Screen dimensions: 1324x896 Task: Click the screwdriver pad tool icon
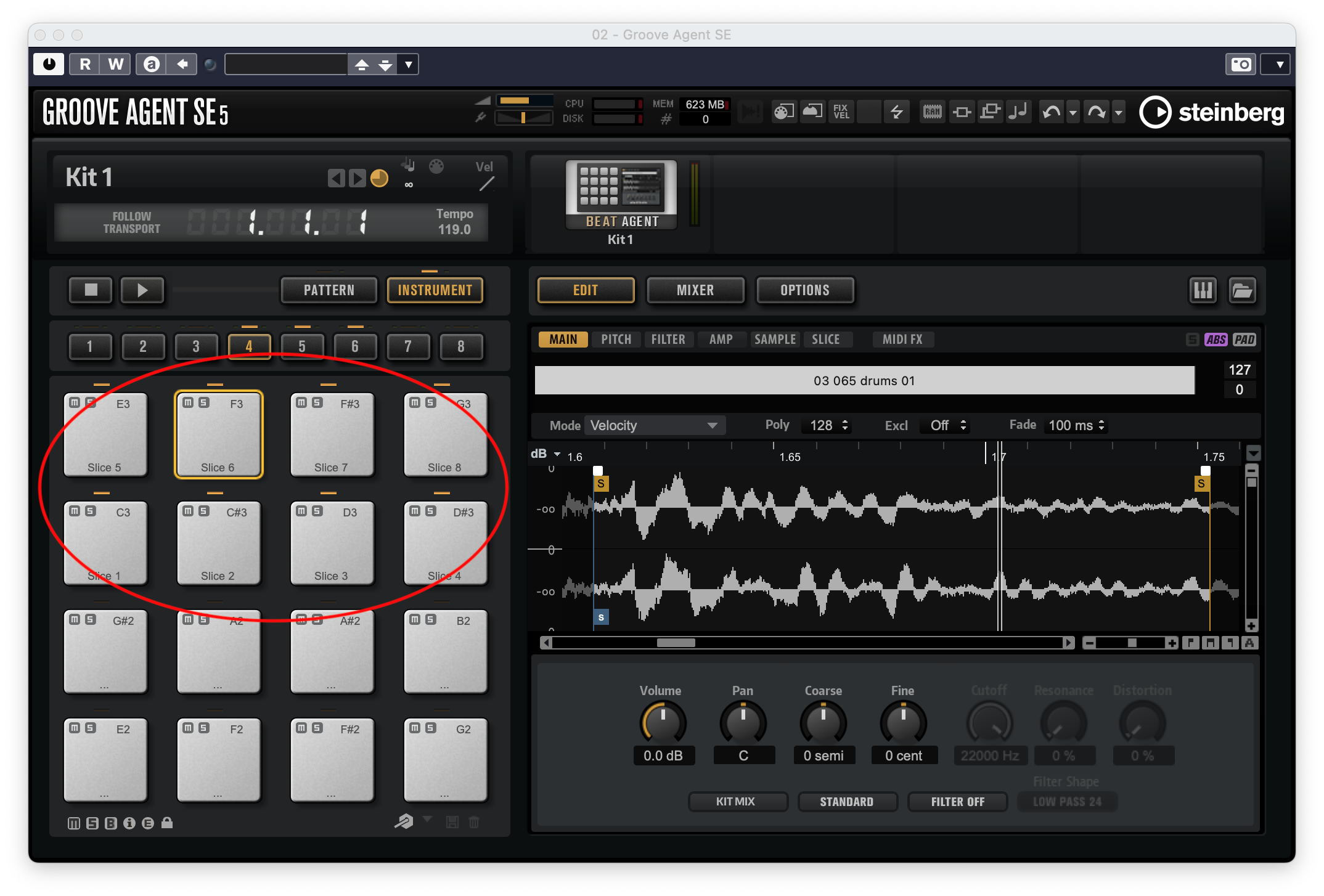tap(404, 821)
